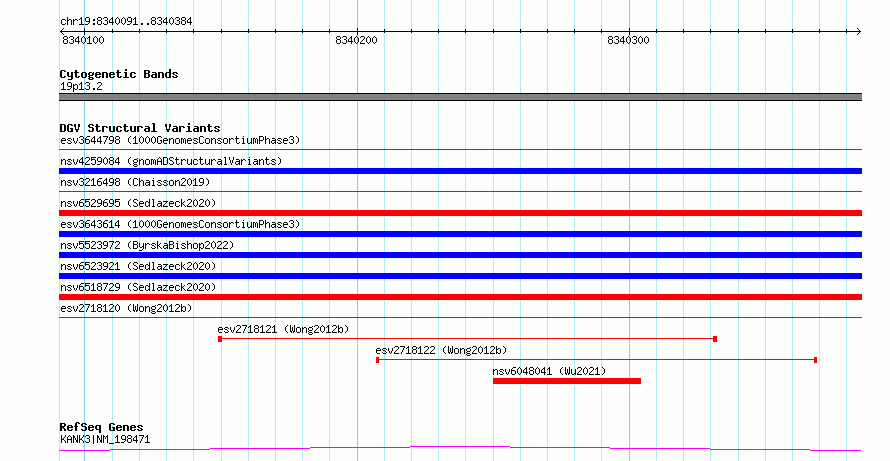Click the right end marker of esv2718121
Image resolution: width=890 pixels, height=461 pixels.
pos(715,339)
